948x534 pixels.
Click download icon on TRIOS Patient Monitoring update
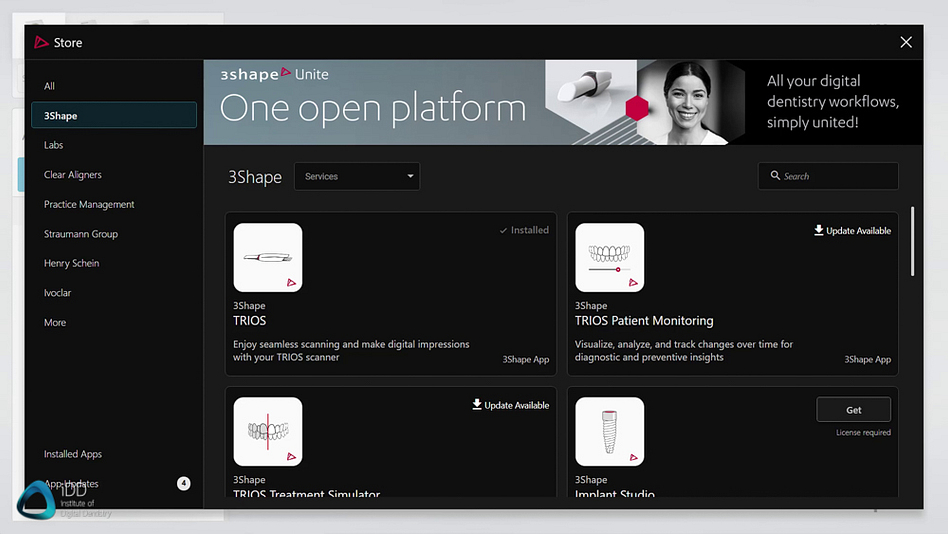click(819, 230)
